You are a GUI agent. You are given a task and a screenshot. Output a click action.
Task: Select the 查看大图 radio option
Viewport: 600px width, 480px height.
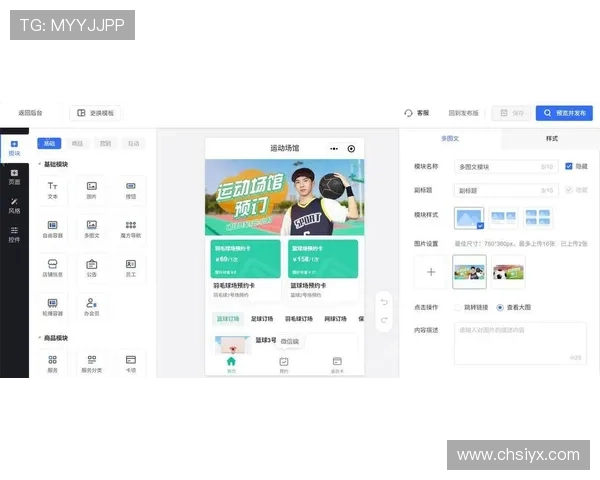tap(500, 307)
